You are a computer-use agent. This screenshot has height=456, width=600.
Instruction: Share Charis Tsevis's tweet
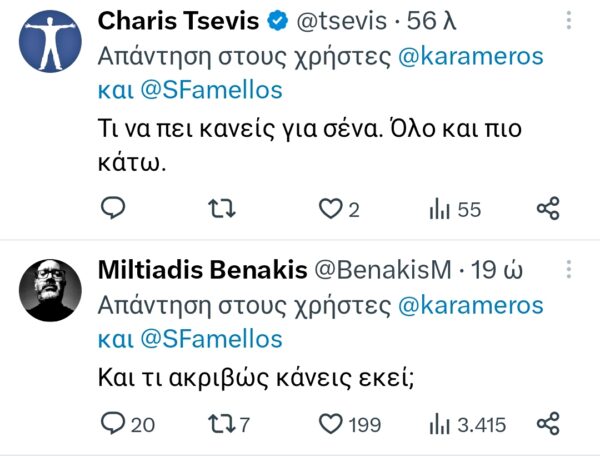(547, 207)
